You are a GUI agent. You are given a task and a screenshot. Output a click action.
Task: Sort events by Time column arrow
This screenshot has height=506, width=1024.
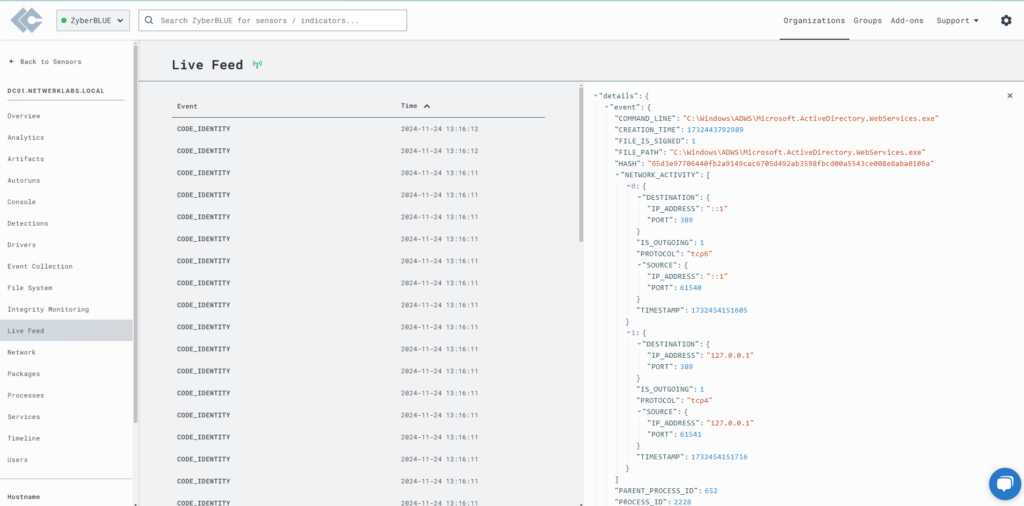coord(427,106)
